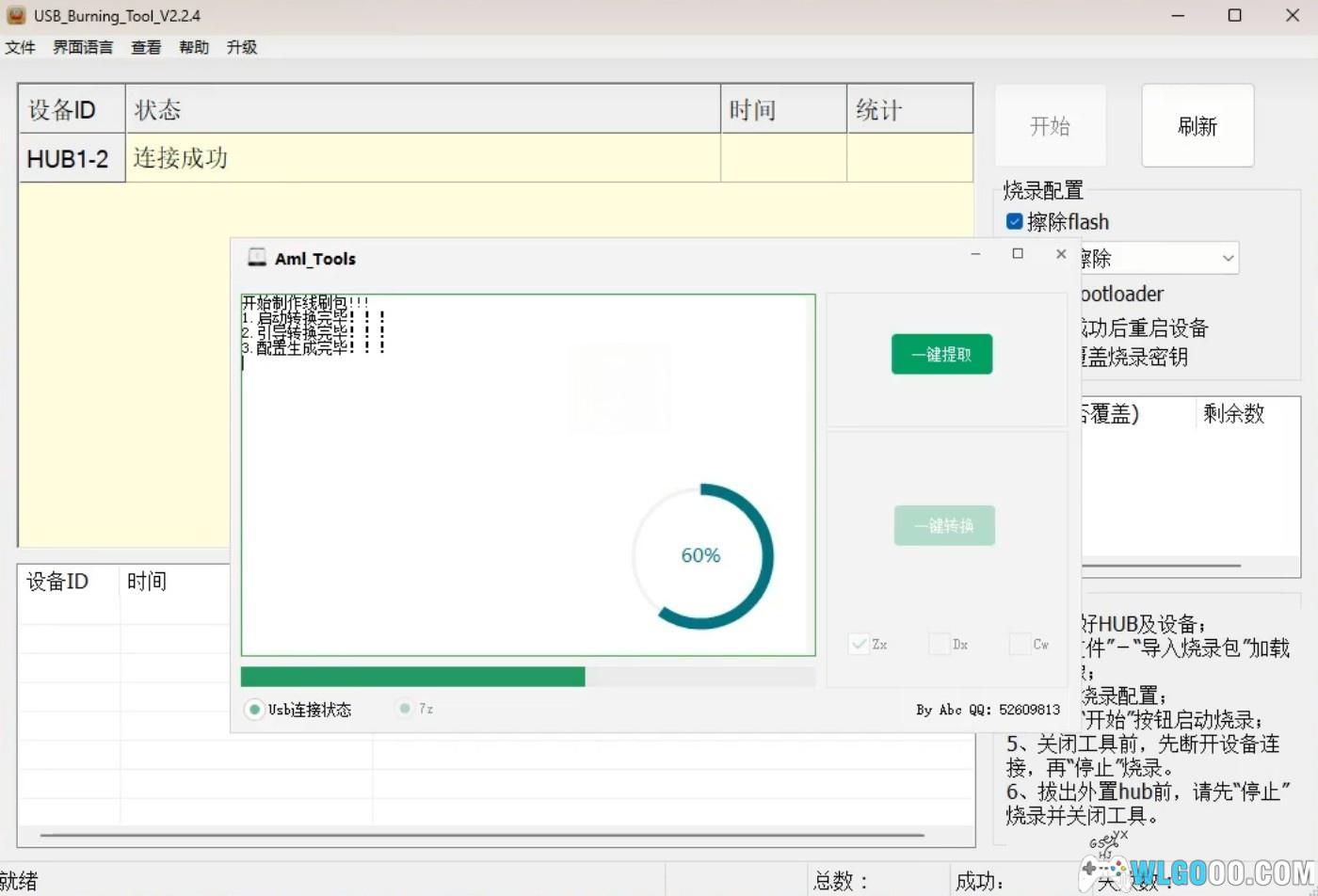
Task: Click the USB_Burning_Tool app icon in title bar
Action: point(16,15)
